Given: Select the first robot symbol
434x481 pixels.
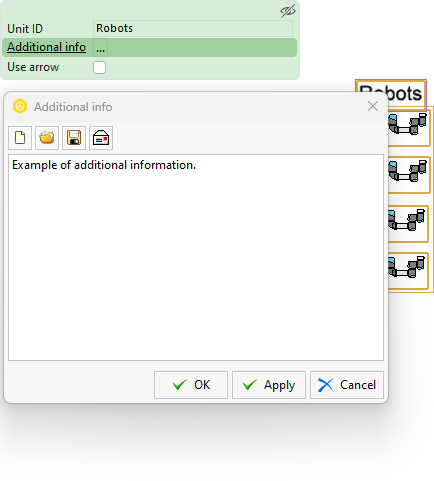Looking at the screenshot, I should coord(409,127).
